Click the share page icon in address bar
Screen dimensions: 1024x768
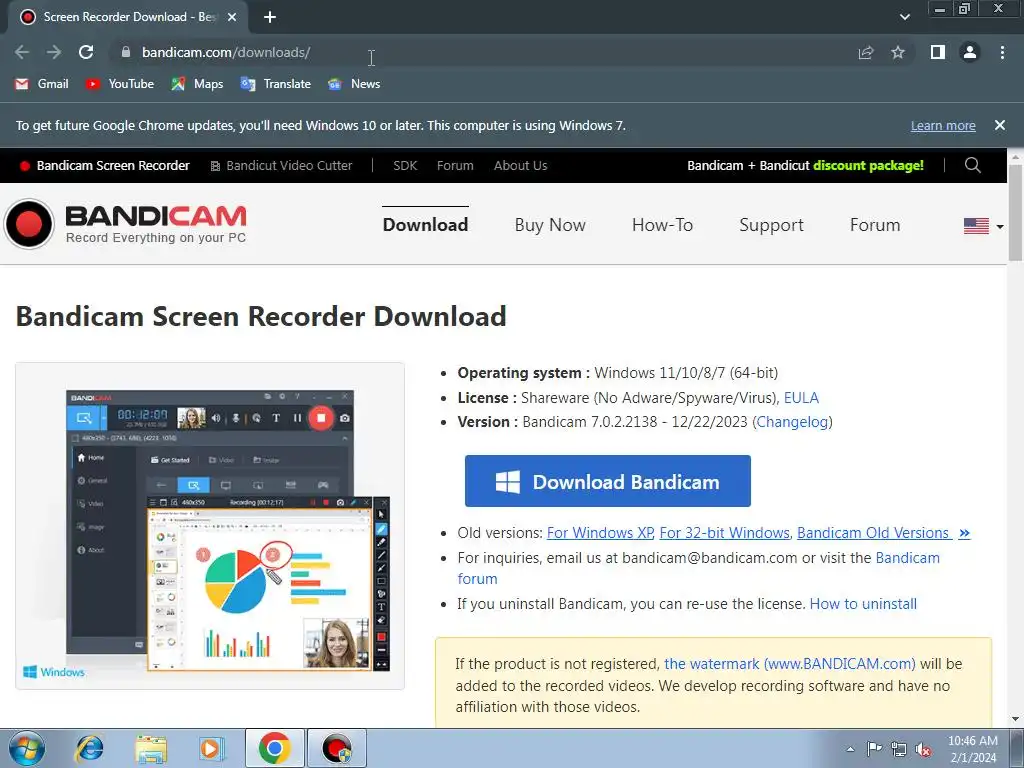tap(865, 53)
